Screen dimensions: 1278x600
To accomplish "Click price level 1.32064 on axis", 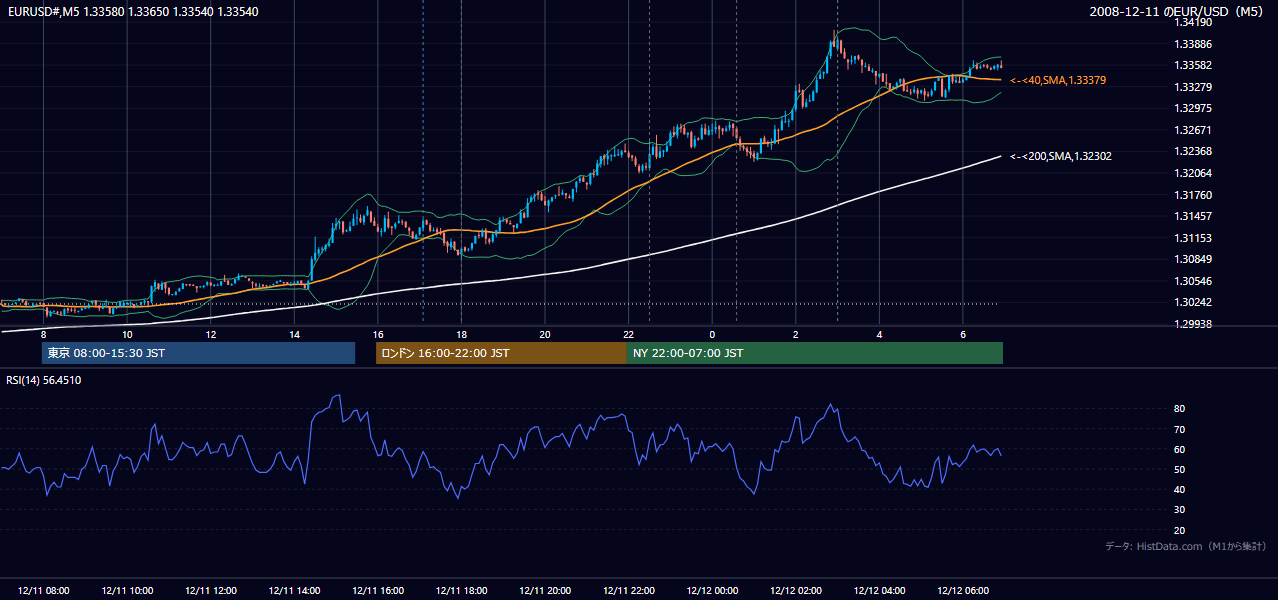I will tap(1193, 173).
